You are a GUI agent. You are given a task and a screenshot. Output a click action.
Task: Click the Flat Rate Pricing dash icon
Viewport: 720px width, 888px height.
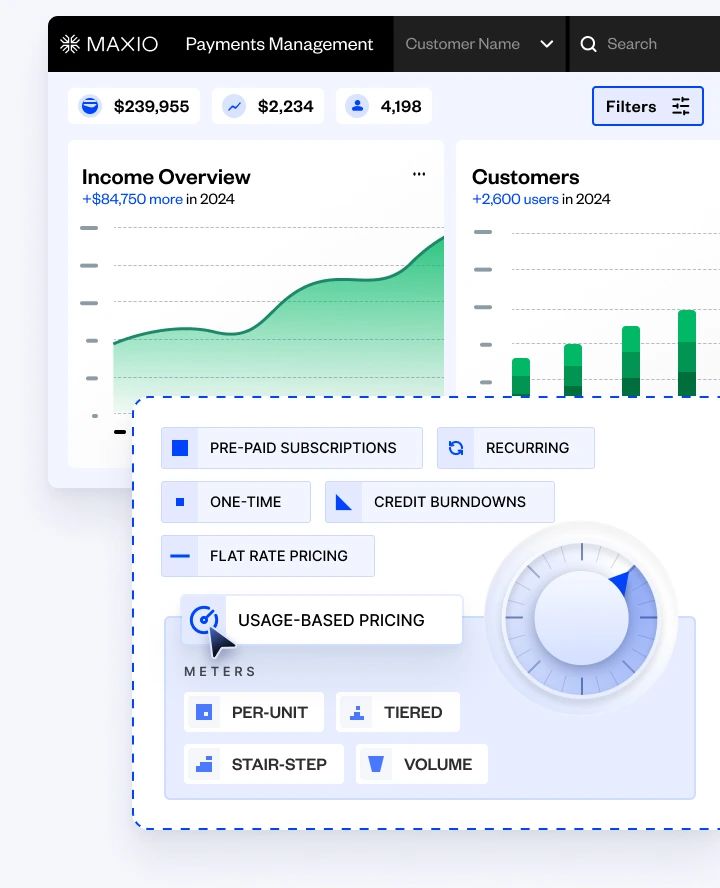(x=180, y=556)
